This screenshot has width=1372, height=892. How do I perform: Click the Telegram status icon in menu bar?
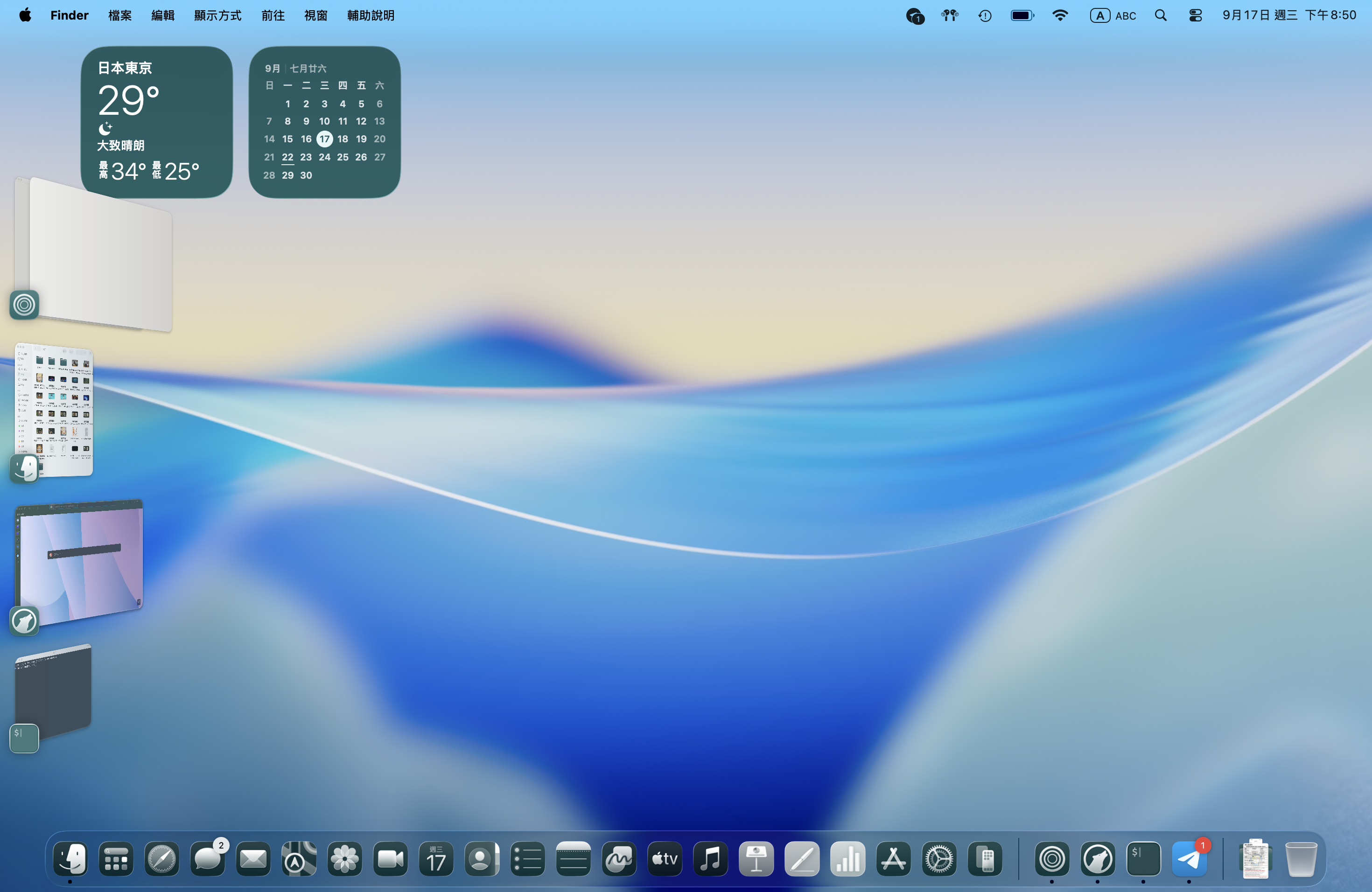point(915,16)
